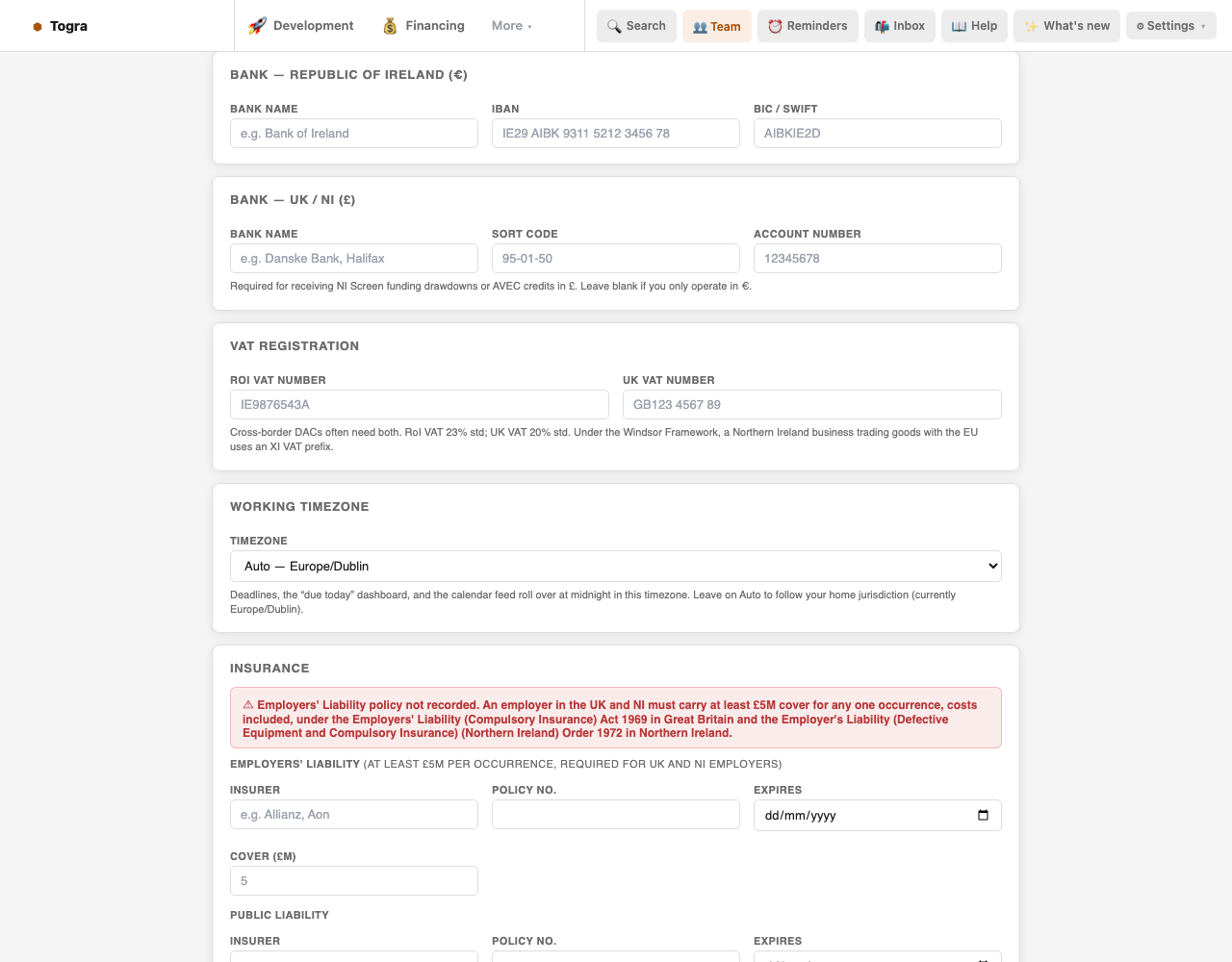Screen dimensions: 1232x962
Task: Switch to the Financing tab
Action: click(x=423, y=26)
